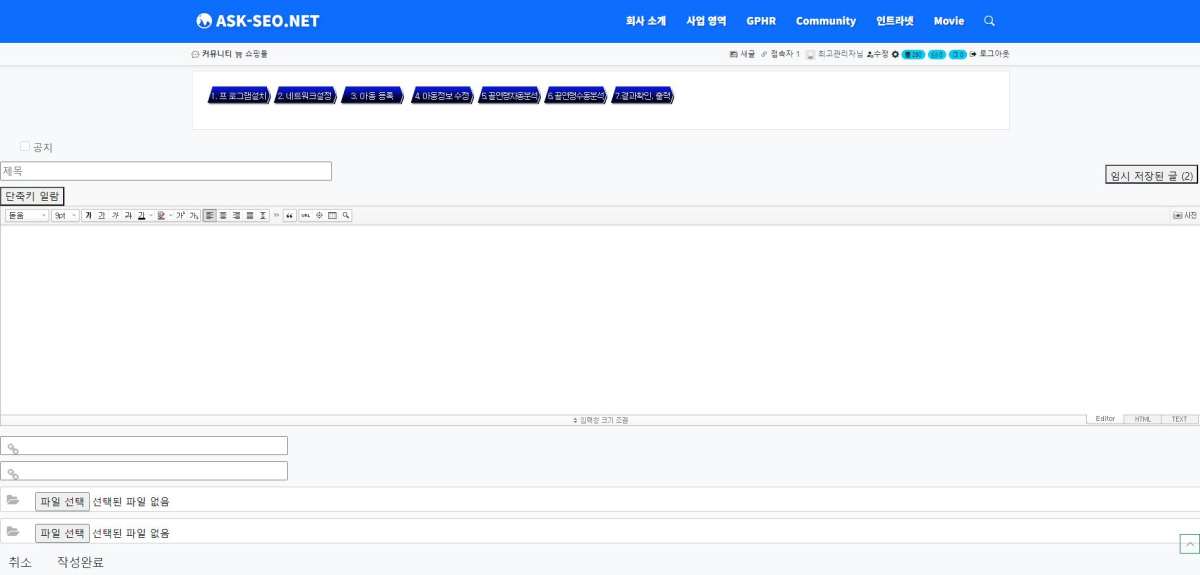Apply superscript formatting

181,215
